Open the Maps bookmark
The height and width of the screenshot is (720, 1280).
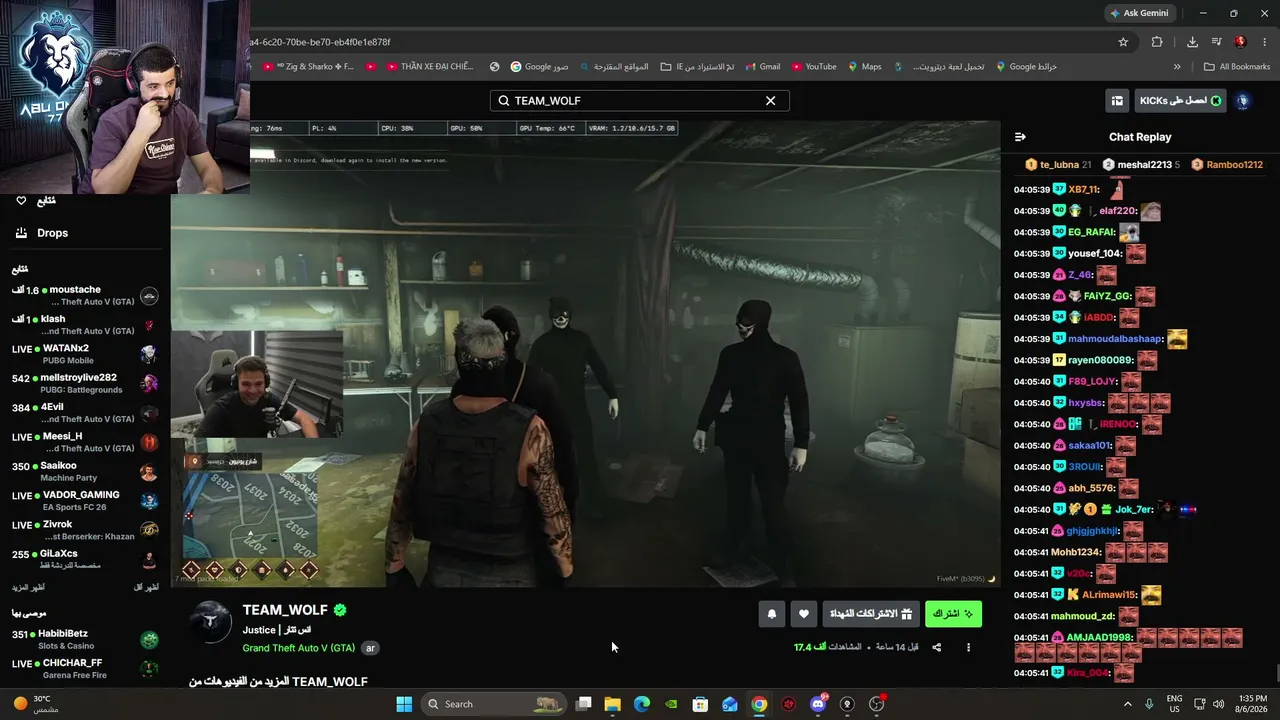864,67
